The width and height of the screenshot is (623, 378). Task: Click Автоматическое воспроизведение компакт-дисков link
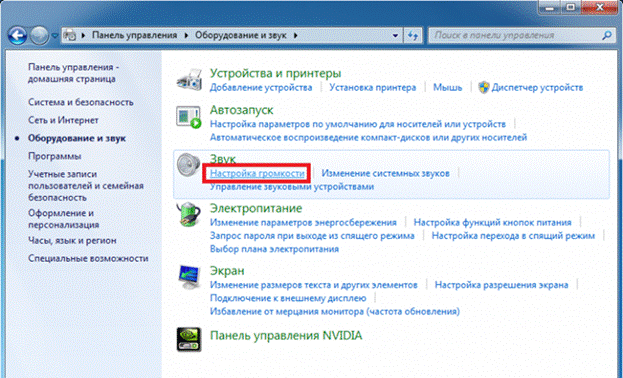(x=368, y=138)
